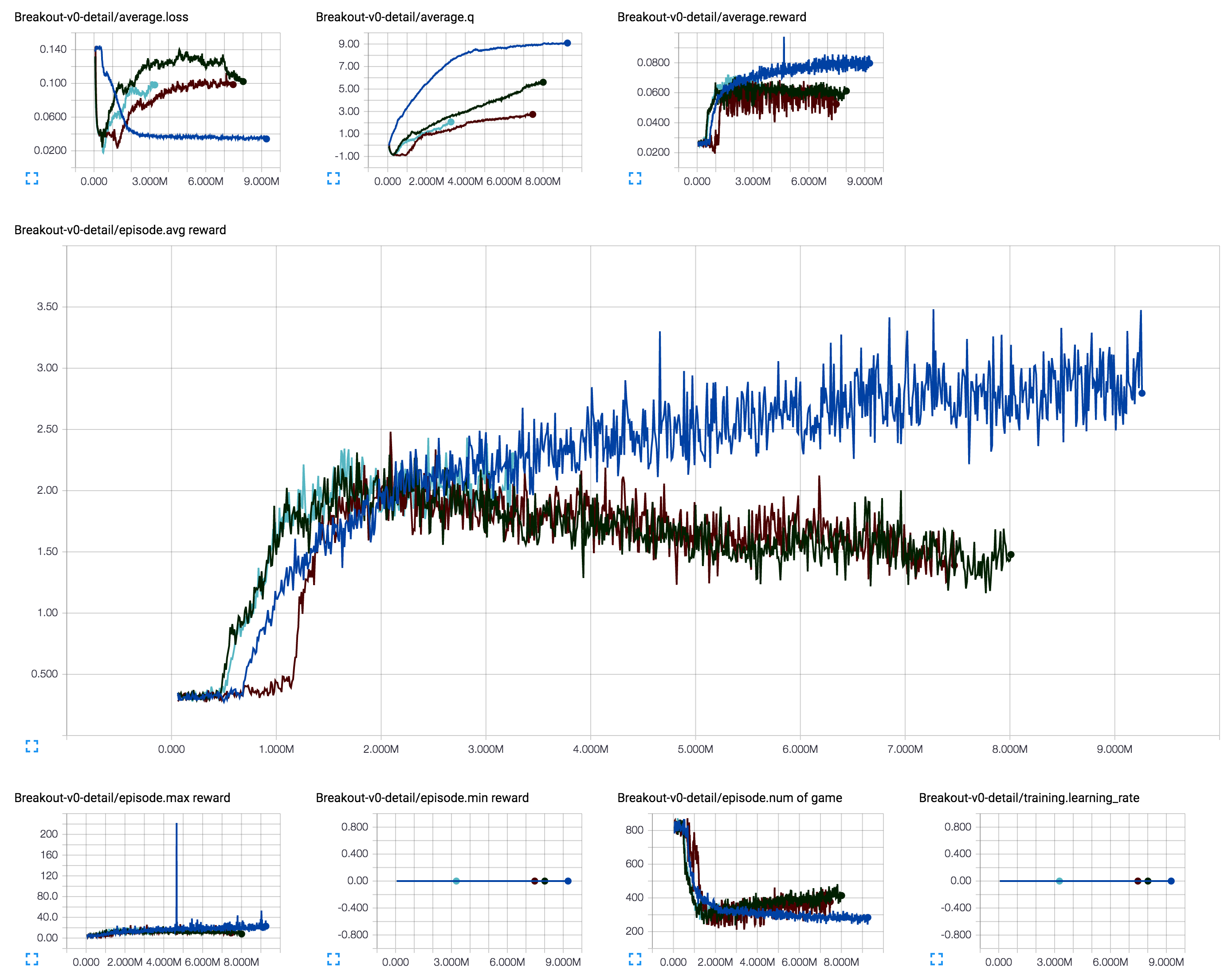
Task: Enlarge the episode.min reward chart
Action: coord(334,959)
